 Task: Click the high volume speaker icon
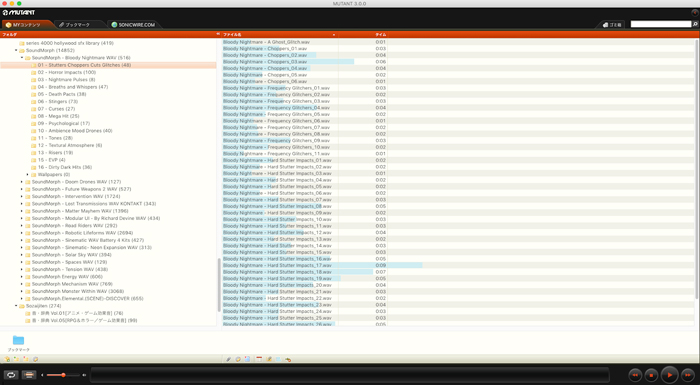point(84,375)
